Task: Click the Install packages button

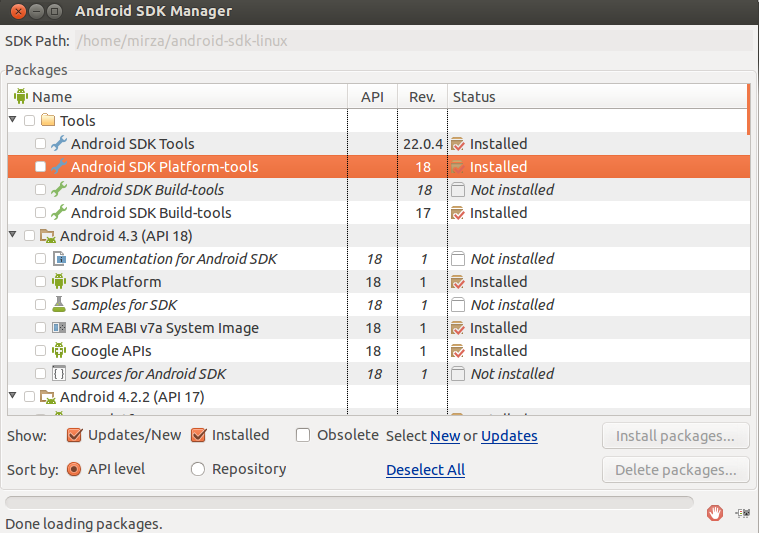Action: tap(676, 436)
